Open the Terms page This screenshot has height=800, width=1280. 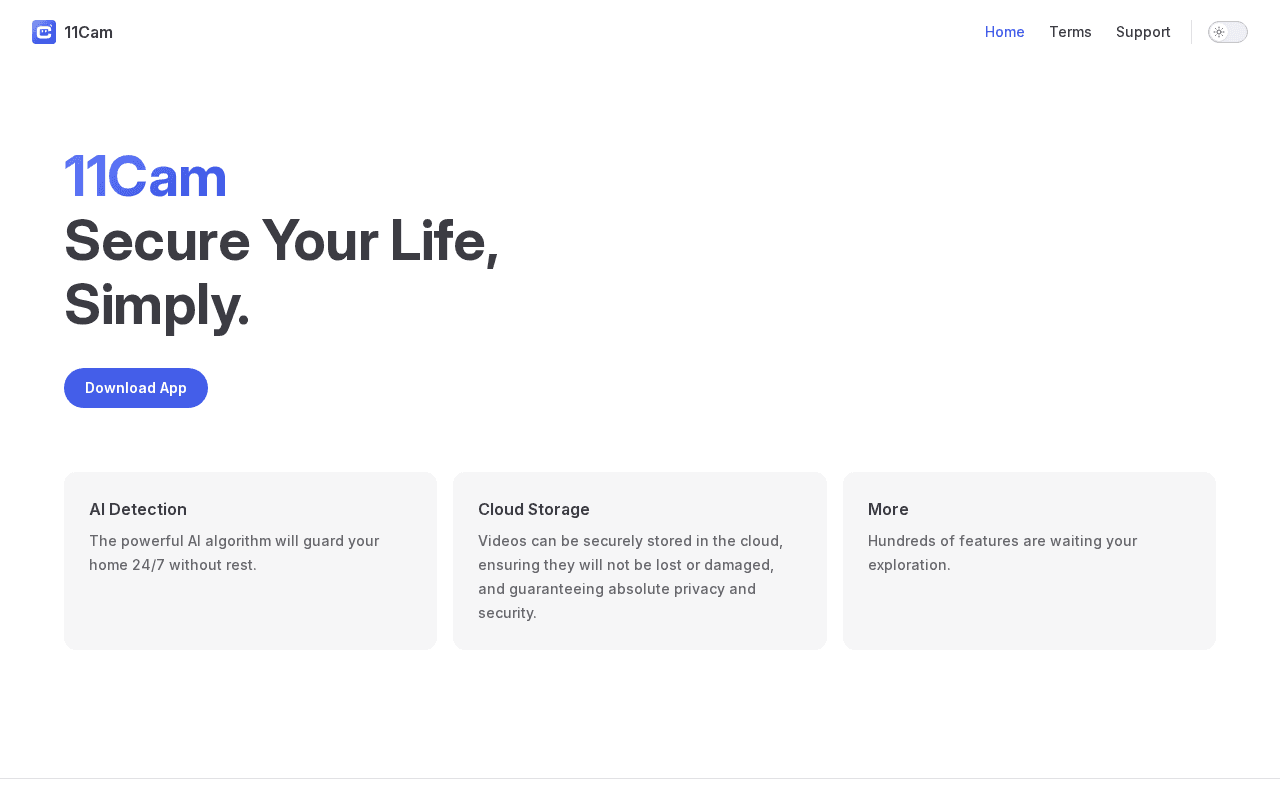point(1070,32)
